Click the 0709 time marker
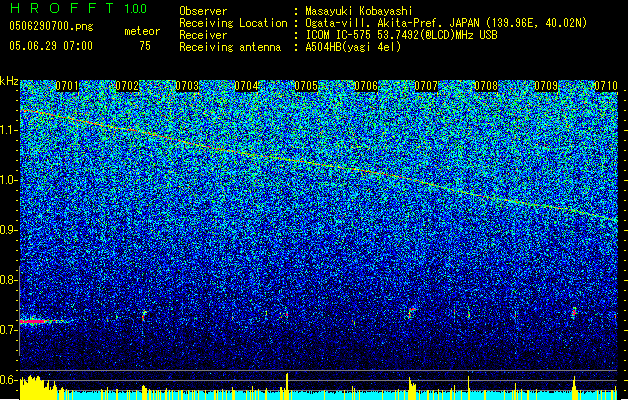 click(546, 86)
